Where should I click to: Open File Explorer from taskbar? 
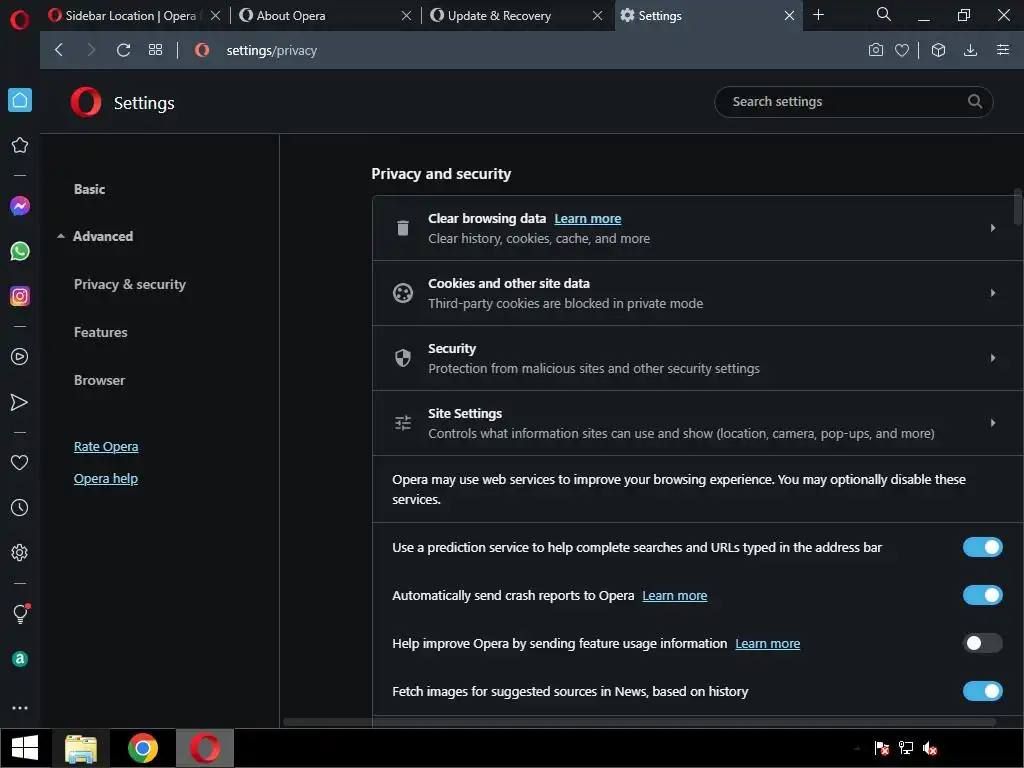pos(81,748)
